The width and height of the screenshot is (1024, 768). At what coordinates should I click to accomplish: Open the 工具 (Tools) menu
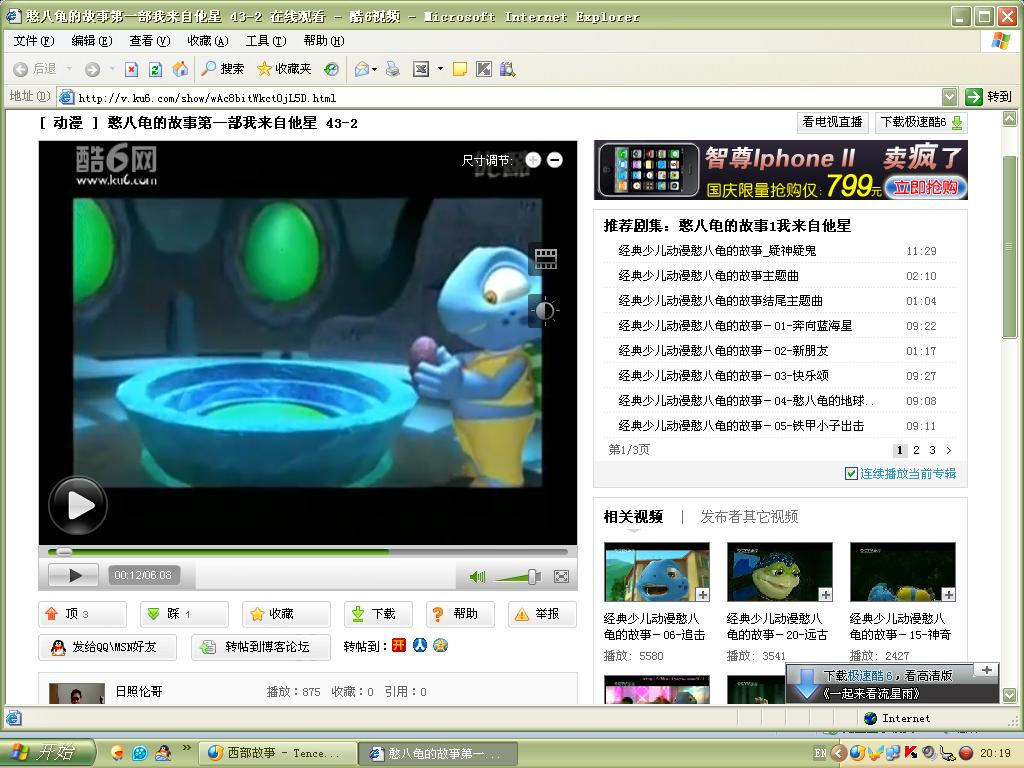(266, 40)
